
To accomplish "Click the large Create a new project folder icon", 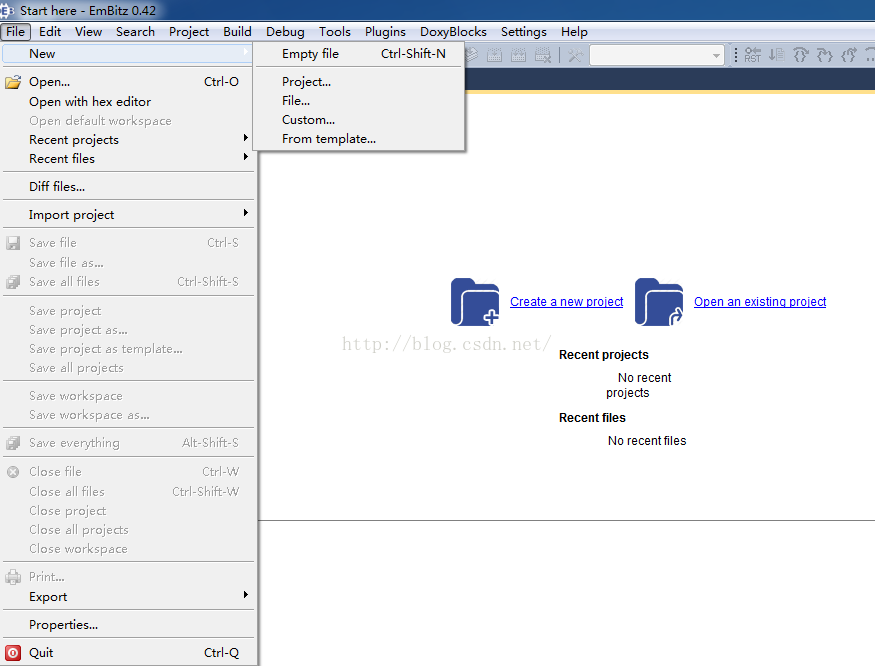I will tap(475, 301).
